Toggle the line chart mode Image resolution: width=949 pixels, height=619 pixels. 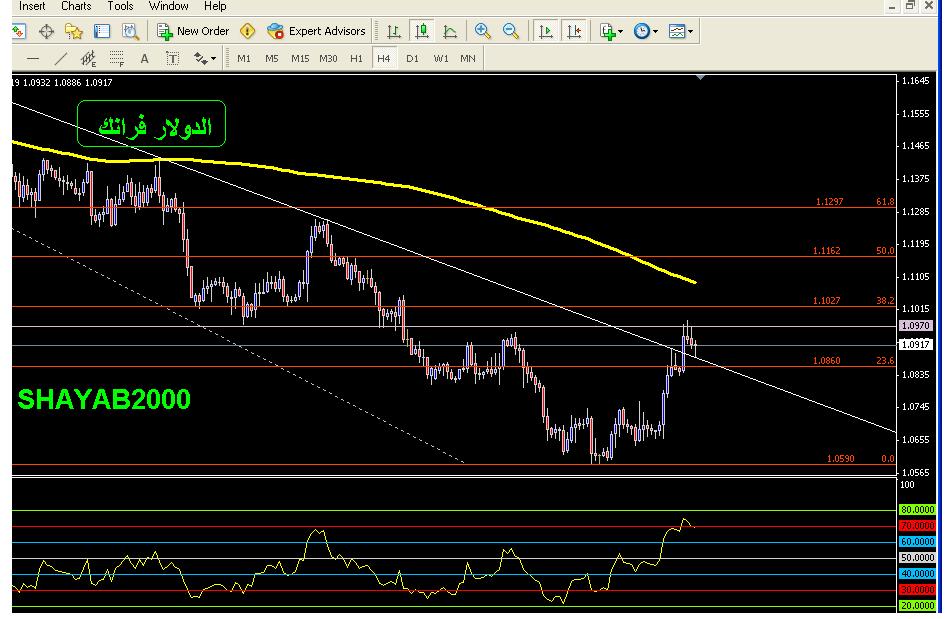(x=450, y=31)
